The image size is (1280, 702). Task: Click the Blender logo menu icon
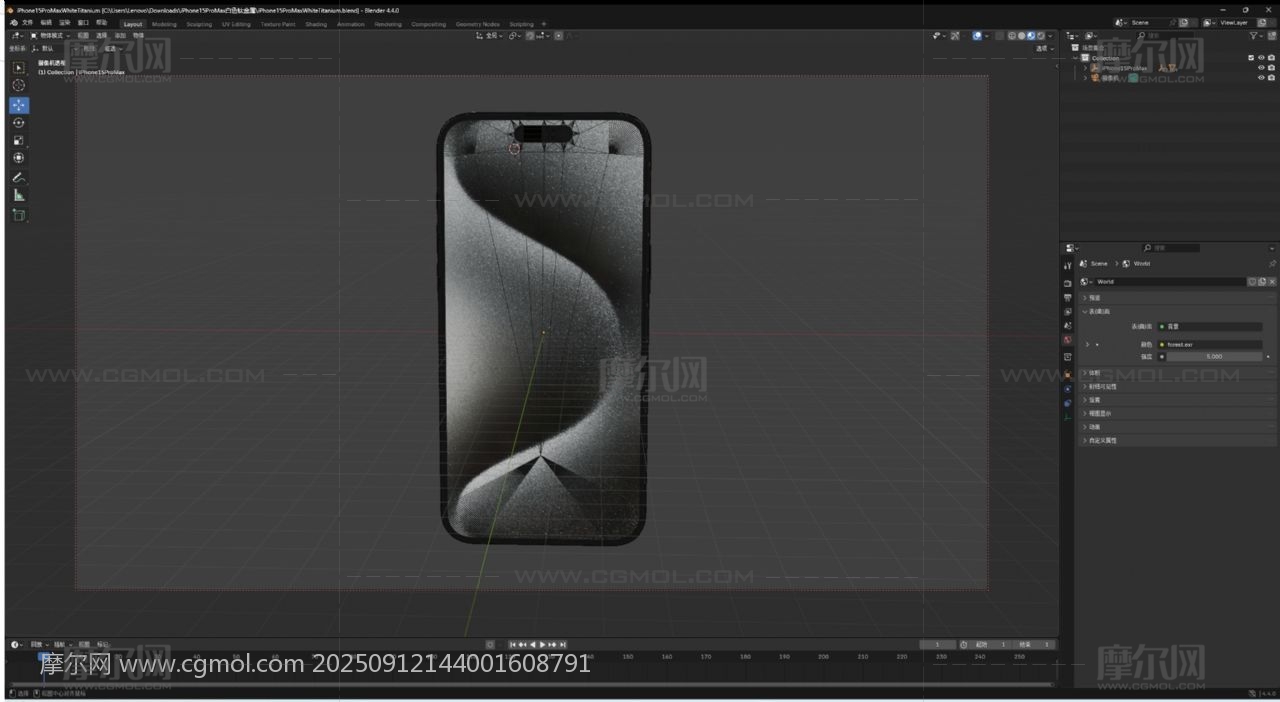13,23
